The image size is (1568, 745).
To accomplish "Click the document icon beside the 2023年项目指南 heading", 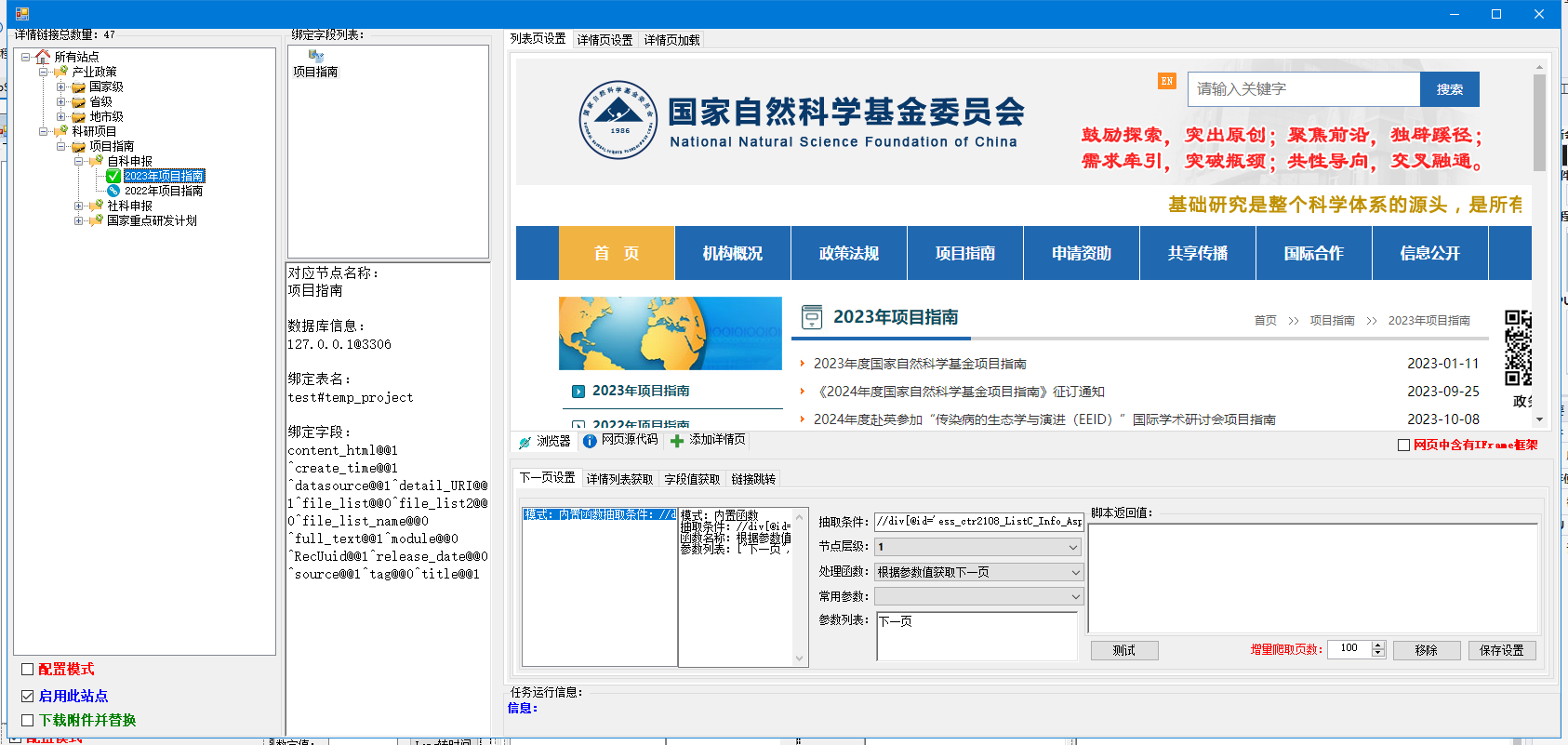I will coord(812,317).
